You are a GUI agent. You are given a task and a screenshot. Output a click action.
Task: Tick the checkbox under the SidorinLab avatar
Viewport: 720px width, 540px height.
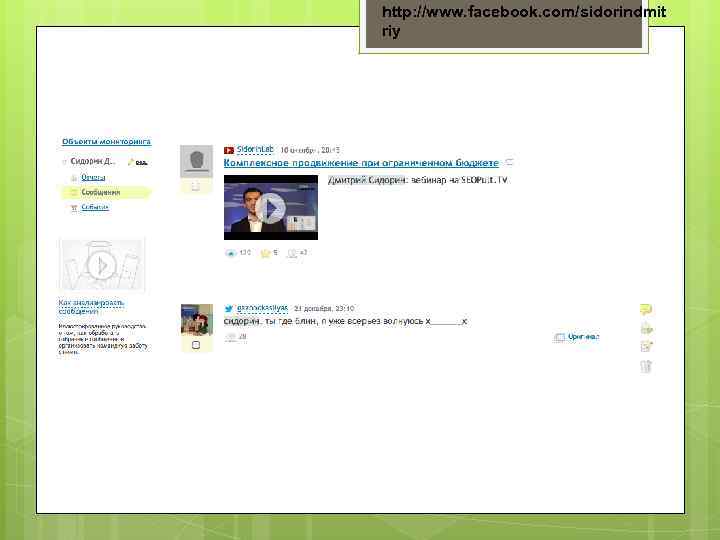196,186
